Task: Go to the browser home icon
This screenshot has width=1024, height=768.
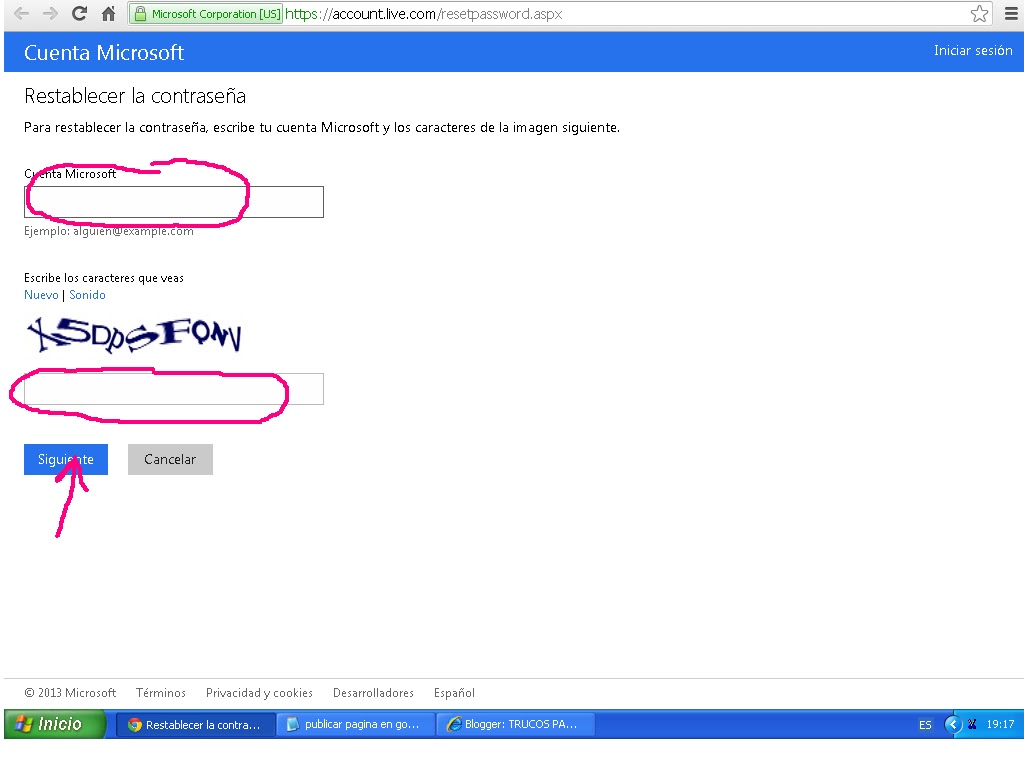Action: click(108, 14)
